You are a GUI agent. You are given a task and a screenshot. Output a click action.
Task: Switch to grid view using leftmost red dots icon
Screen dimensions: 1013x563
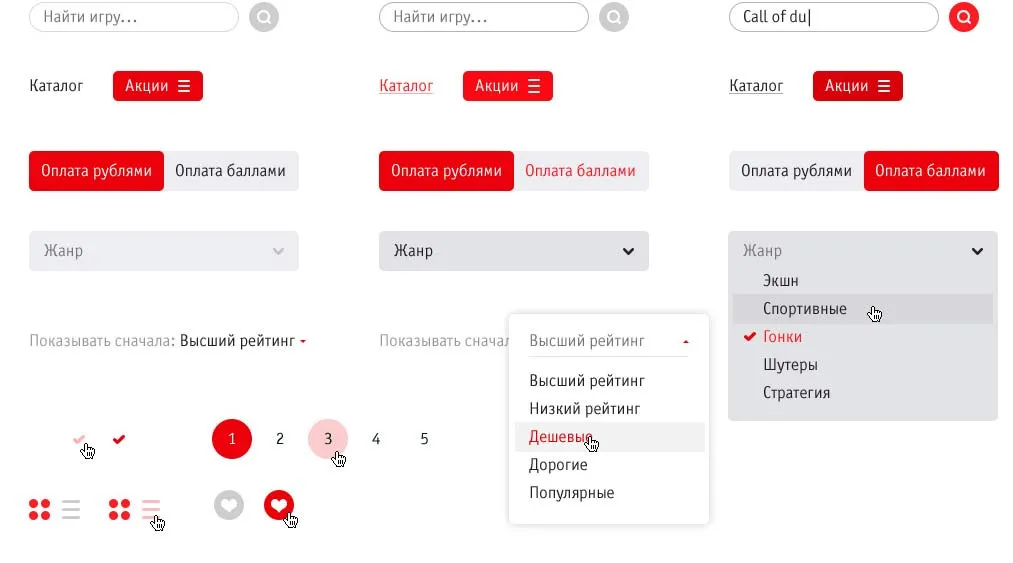[39, 509]
